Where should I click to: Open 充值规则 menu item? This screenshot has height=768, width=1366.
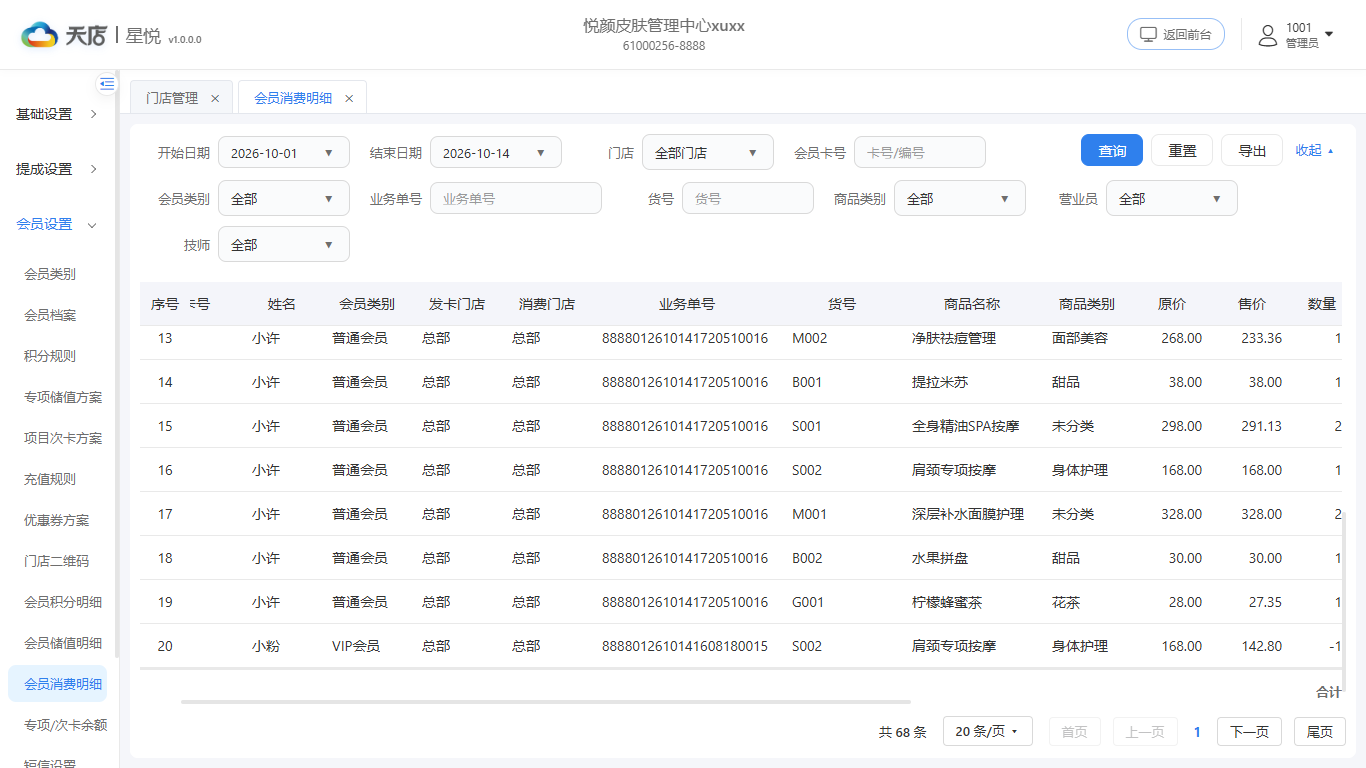click(x=50, y=479)
